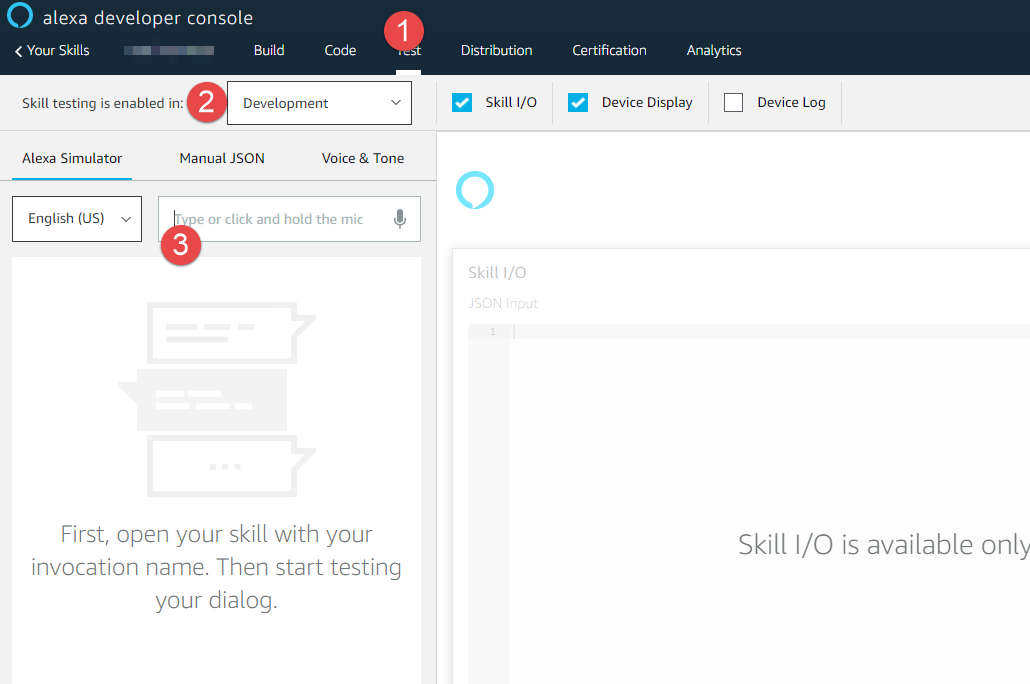Click the back chevron beside Your Skills
The height and width of the screenshot is (684, 1030).
coord(18,51)
